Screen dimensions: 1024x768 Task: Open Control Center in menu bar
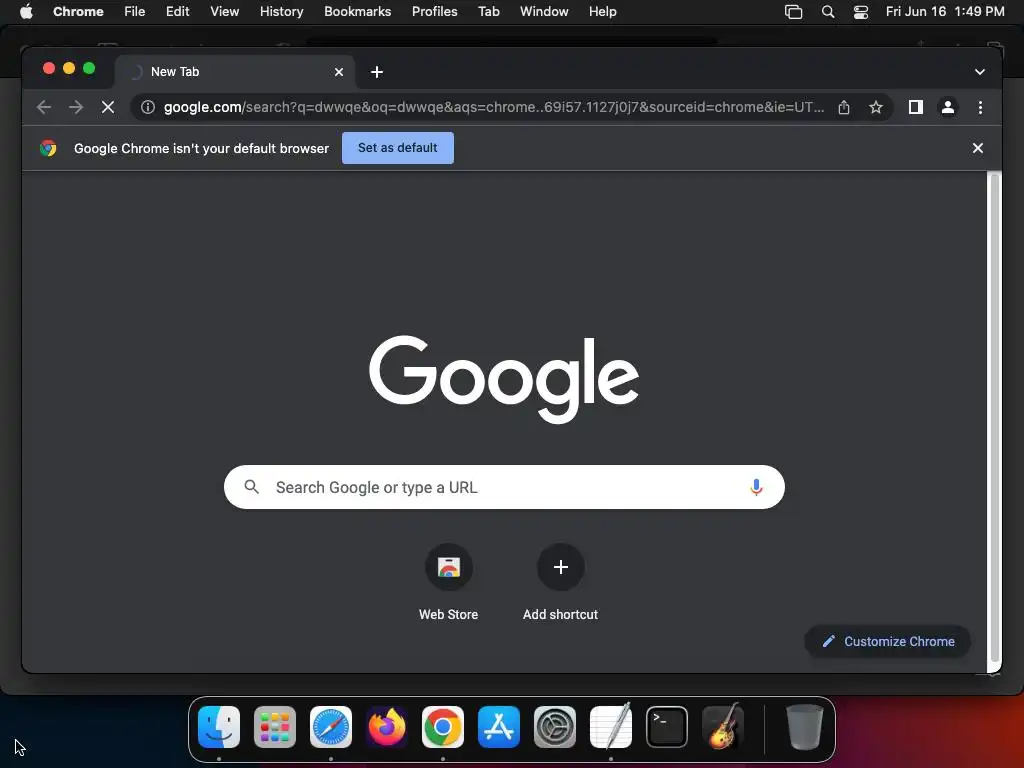click(x=861, y=12)
